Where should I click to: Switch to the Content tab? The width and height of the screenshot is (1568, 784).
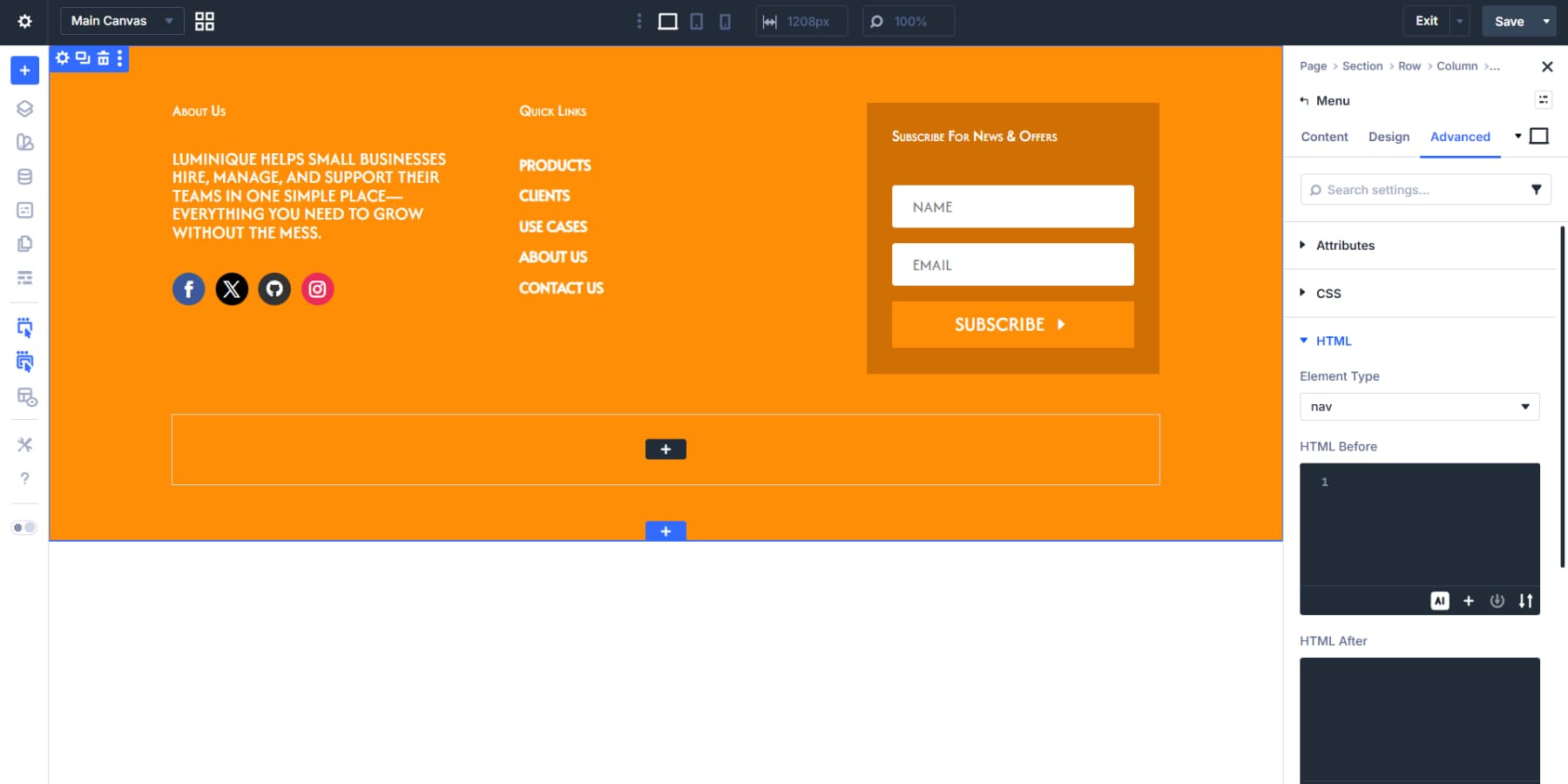click(x=1323, y=137)
